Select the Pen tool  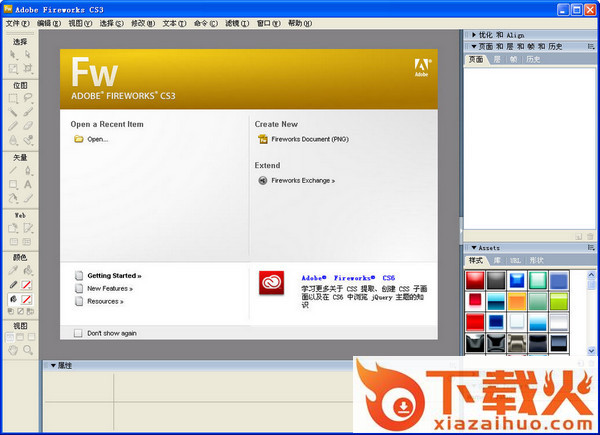28,170
